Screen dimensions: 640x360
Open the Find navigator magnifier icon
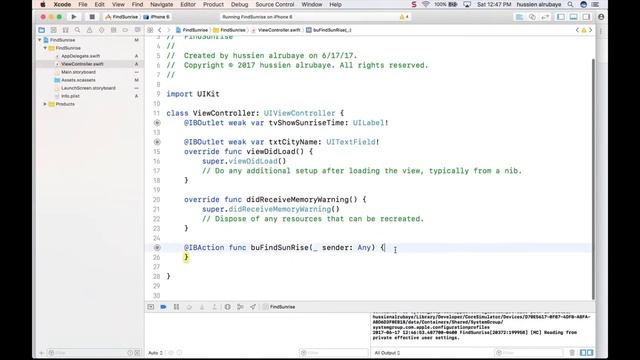click(x=77, y=30)
